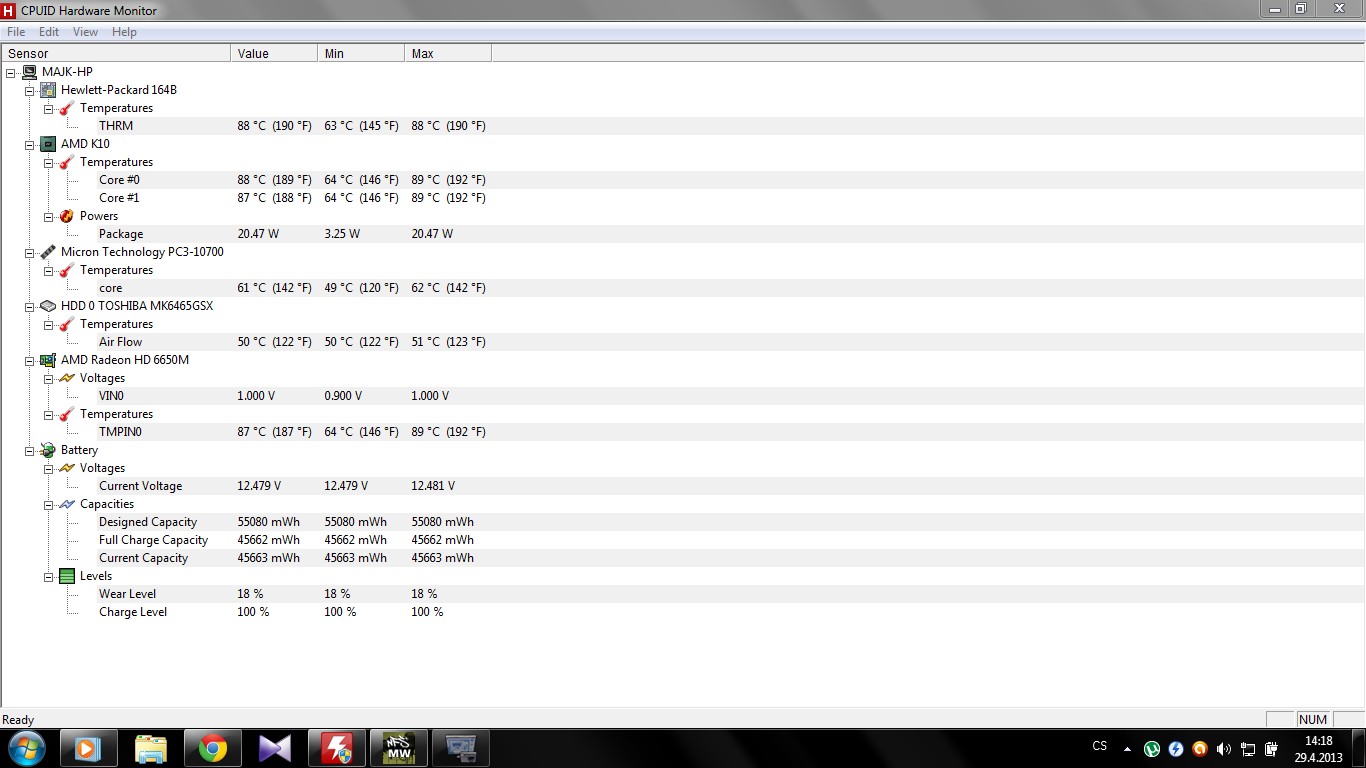Collapse the Levels node

(x=48, y=576)
